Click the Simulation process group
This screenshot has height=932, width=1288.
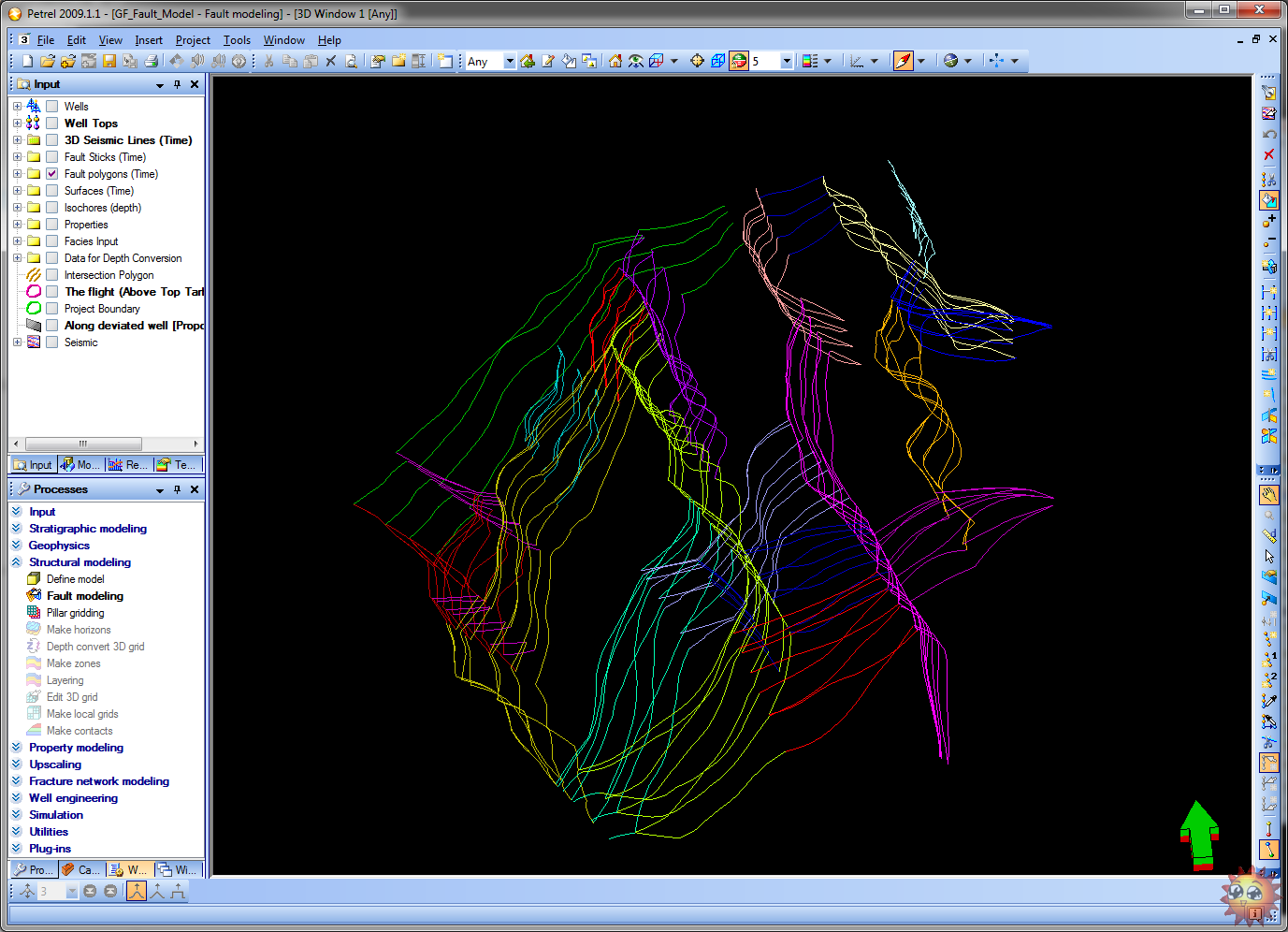point(56,815)
